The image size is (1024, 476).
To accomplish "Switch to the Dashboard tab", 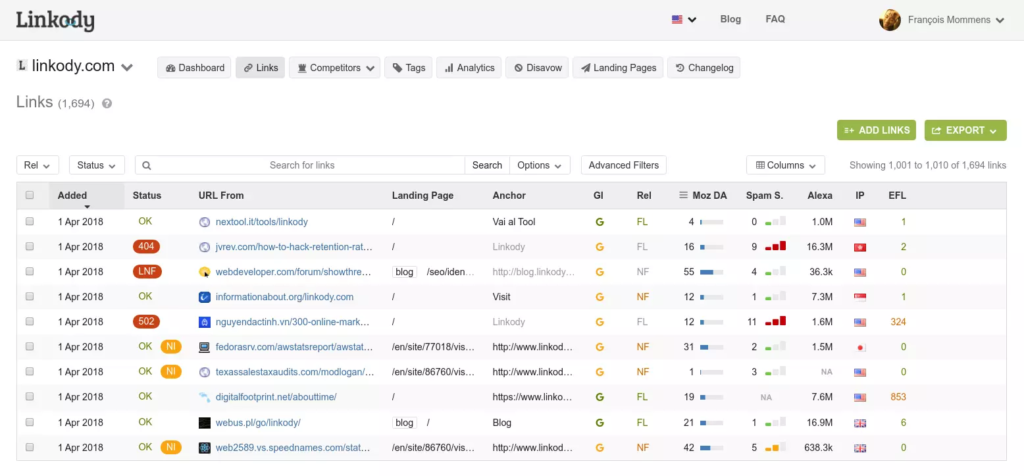I will click(195, 68).
